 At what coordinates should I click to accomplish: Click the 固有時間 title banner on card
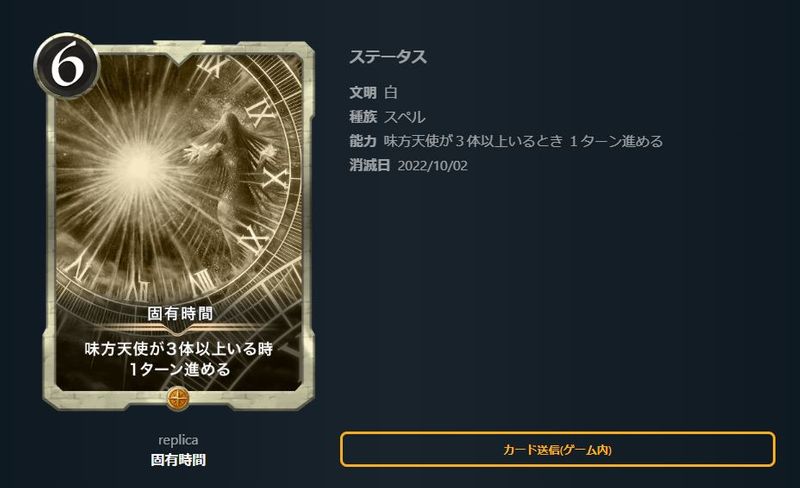(x=180, y=313)
